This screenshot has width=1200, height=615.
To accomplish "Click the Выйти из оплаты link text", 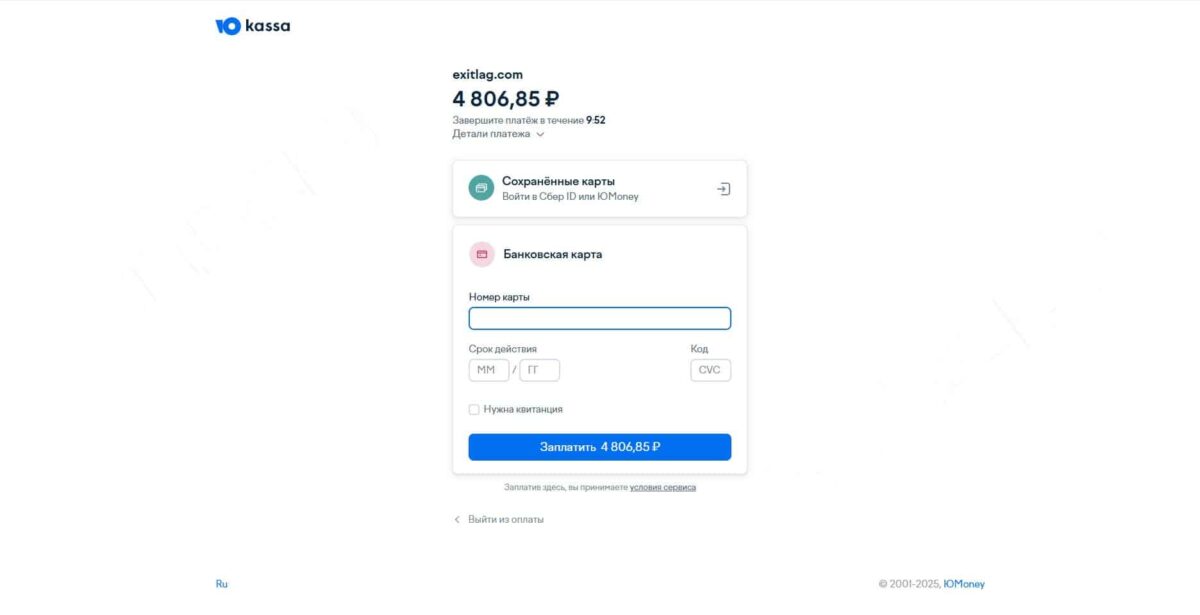I will point(506,520).
